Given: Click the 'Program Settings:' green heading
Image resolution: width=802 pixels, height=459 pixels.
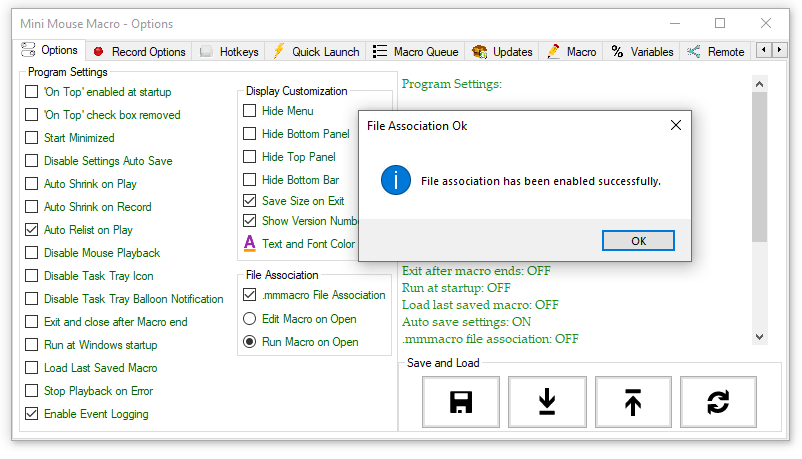Looking at the screenshot, I should point(452,84).
